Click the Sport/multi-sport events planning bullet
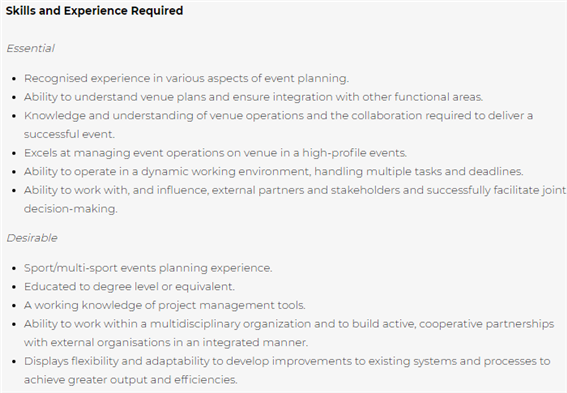This screenshot has height=393, width=567. pyautogui.click(x=148, y=268)
